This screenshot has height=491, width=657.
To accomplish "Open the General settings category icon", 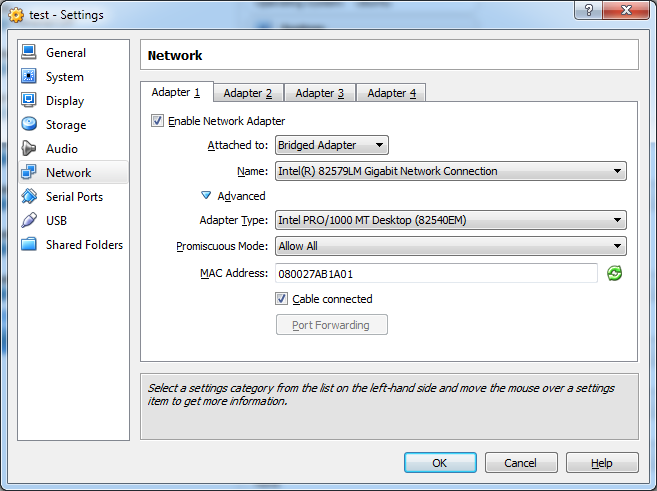I will pyautogui.click(x=28, y=53).
